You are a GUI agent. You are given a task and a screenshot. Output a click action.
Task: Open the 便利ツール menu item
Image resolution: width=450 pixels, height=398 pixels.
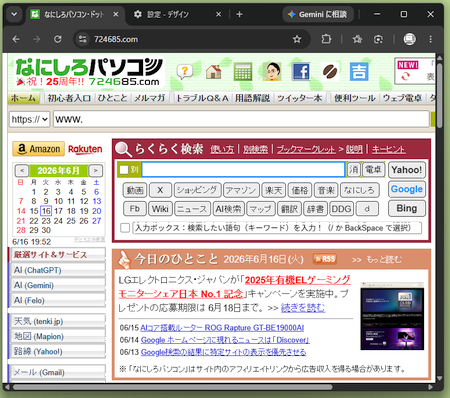pyautogui.click(x=354, y=98)
